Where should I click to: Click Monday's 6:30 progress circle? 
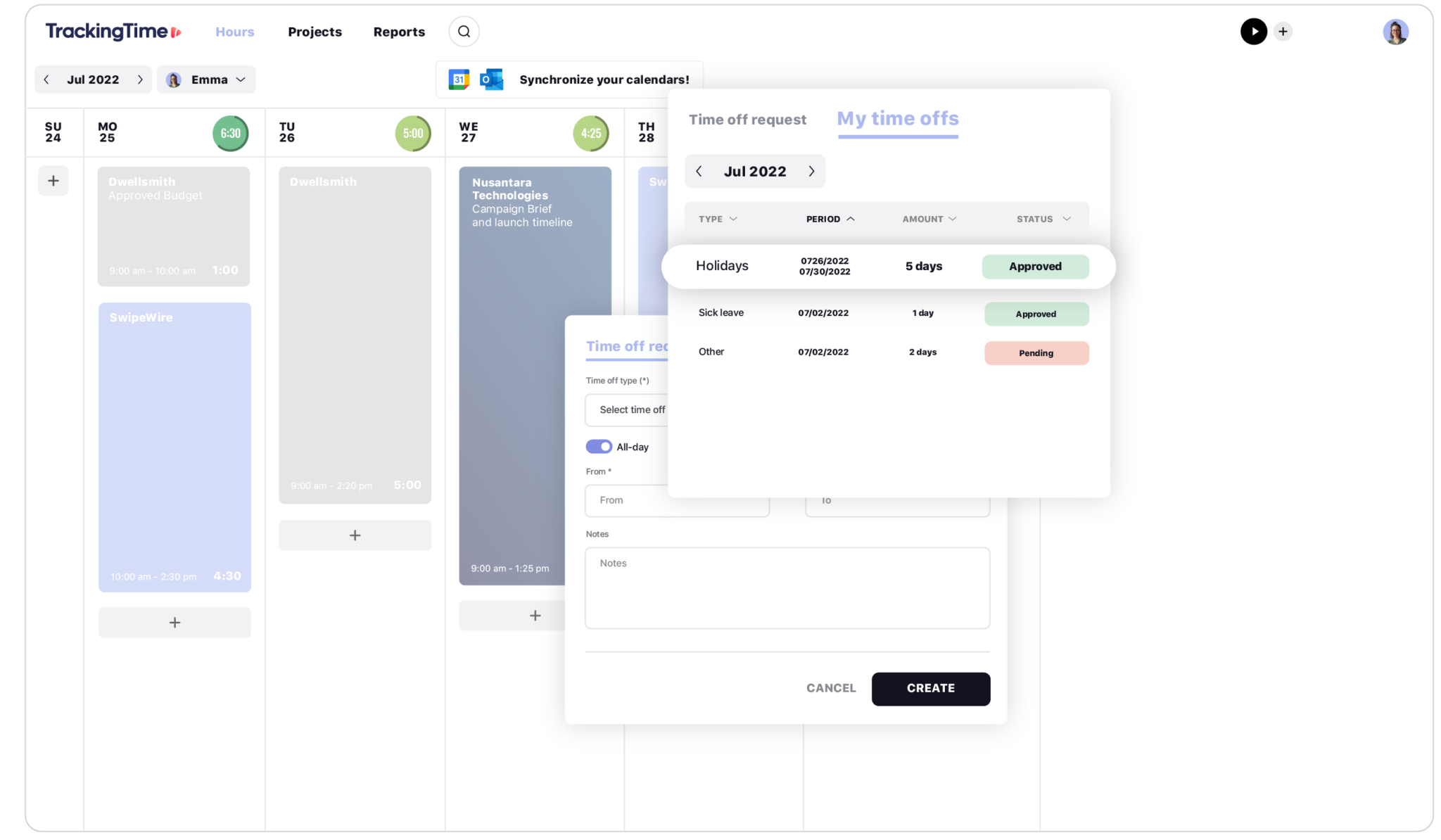(x=231, y=133)
